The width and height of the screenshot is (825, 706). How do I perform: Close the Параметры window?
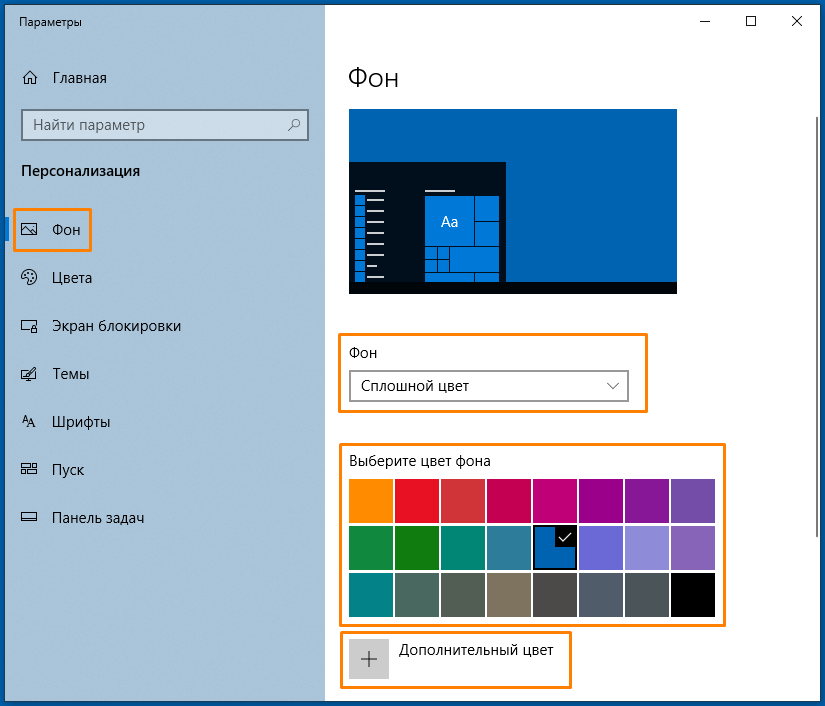pos(797,21)
